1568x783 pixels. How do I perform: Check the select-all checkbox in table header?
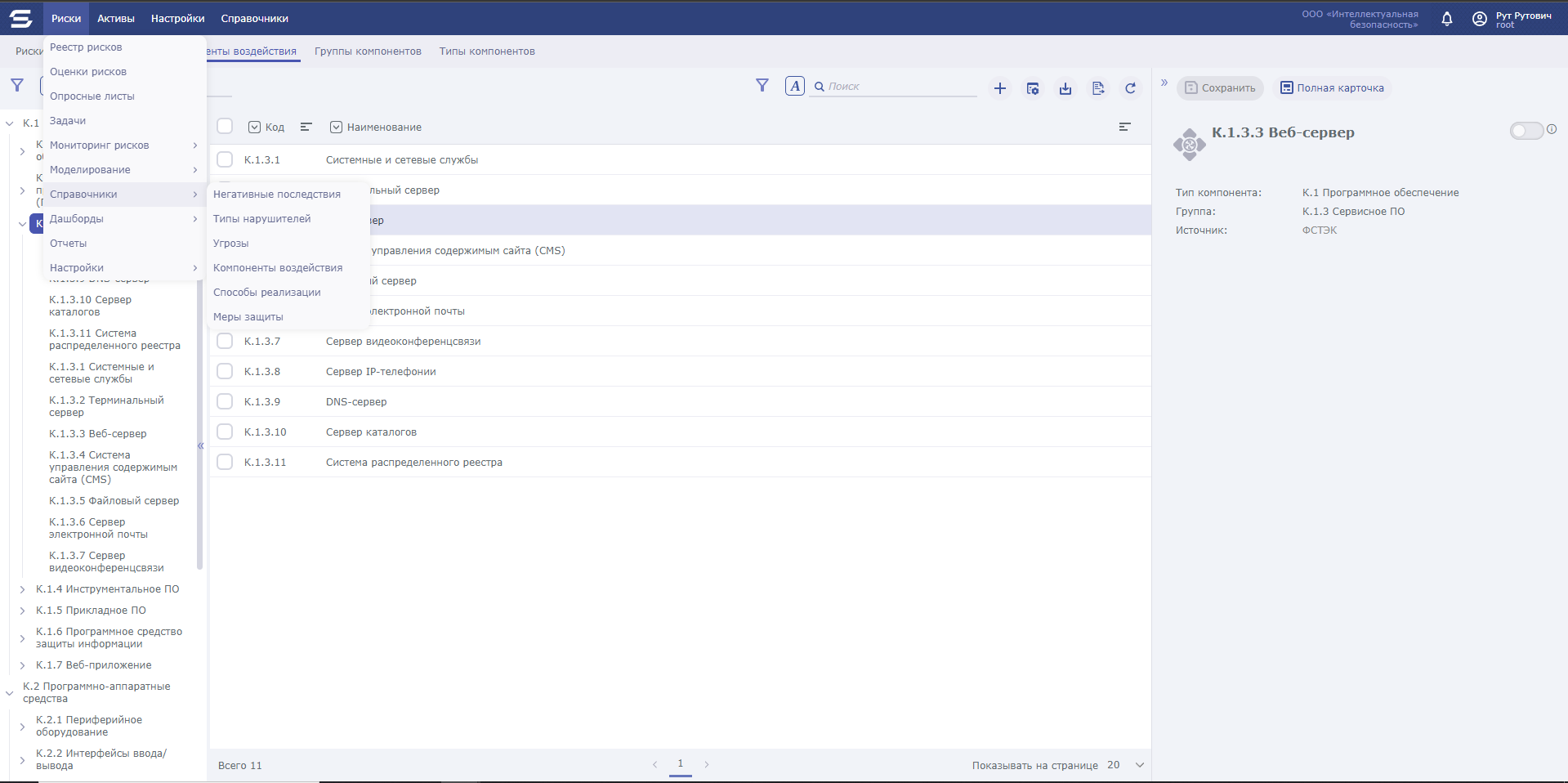(225, 126)
